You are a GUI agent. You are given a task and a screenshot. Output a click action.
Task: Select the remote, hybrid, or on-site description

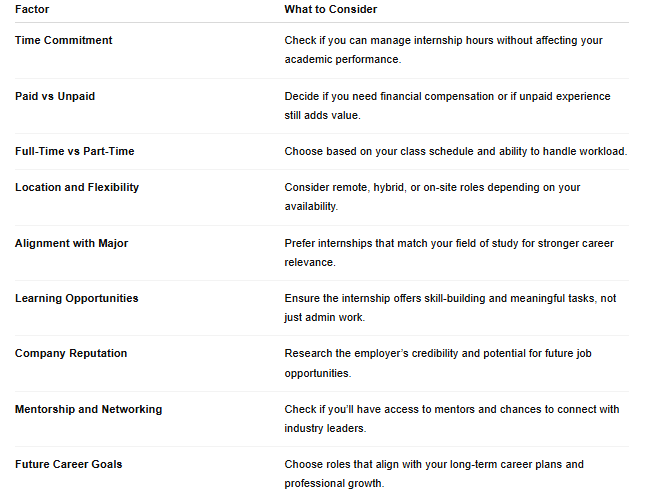(432, 197)
